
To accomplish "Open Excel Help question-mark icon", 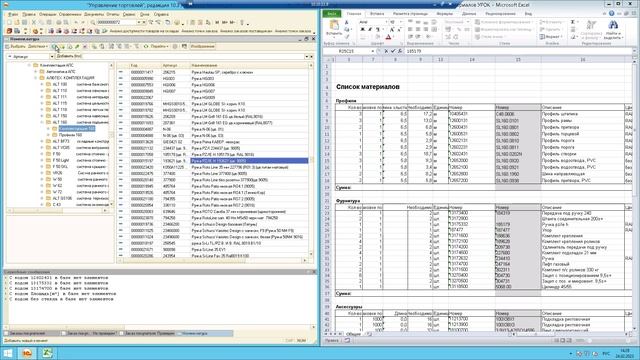I will pyautogui.click(x=611, y=13).
